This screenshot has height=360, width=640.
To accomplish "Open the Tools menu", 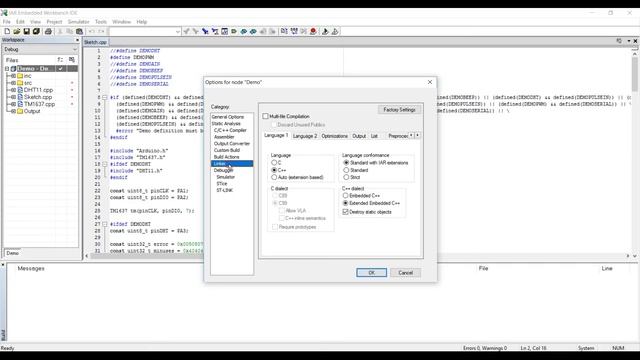I will coord(101,22).
